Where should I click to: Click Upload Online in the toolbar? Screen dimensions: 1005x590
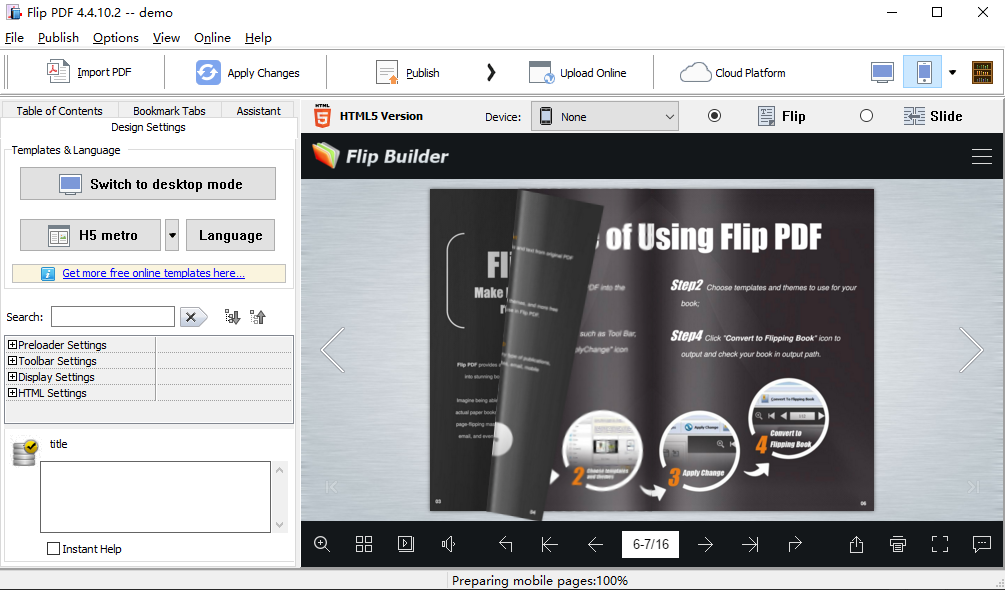(577, 72)
